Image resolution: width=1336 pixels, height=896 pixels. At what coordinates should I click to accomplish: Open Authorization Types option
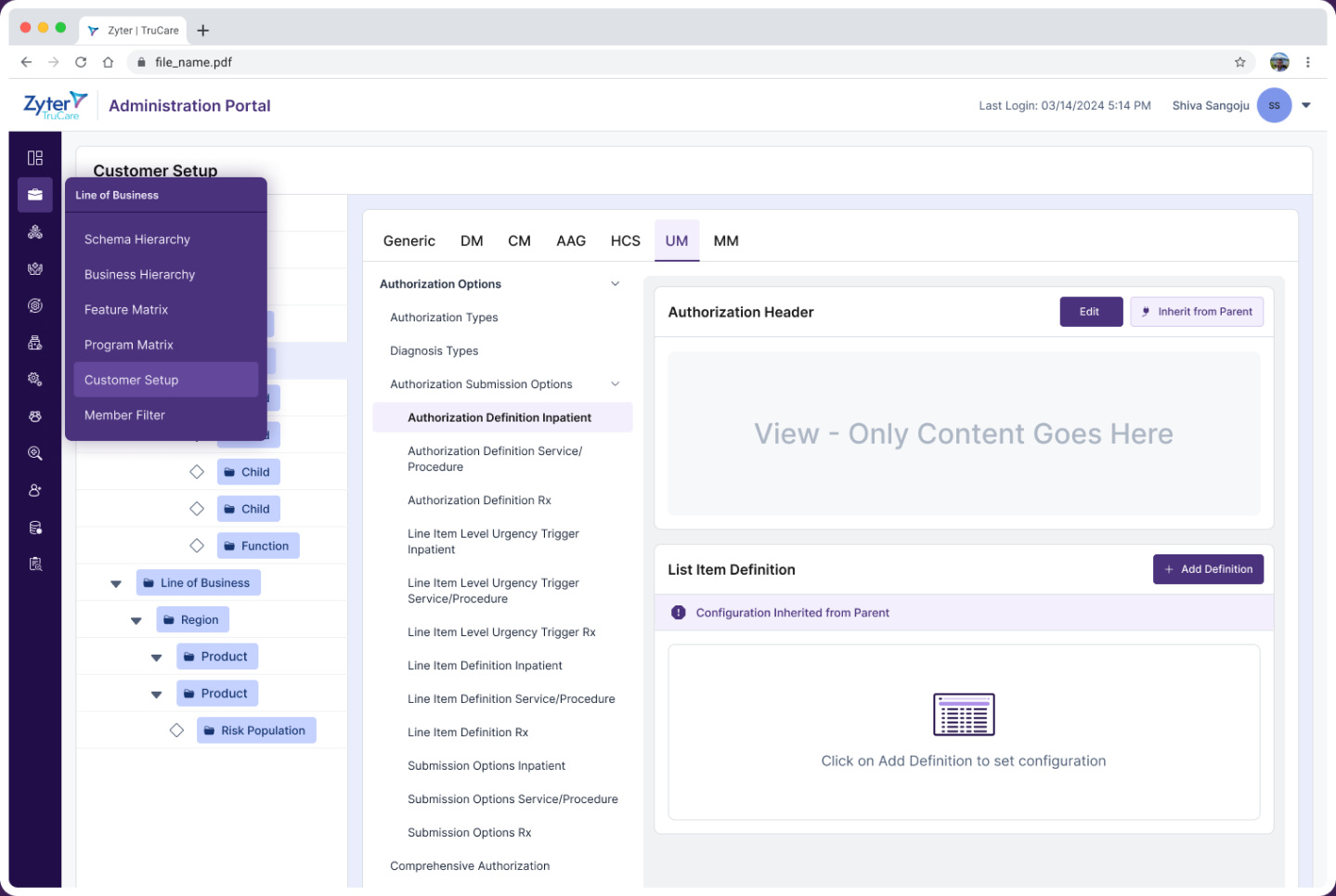pos(444,318)
